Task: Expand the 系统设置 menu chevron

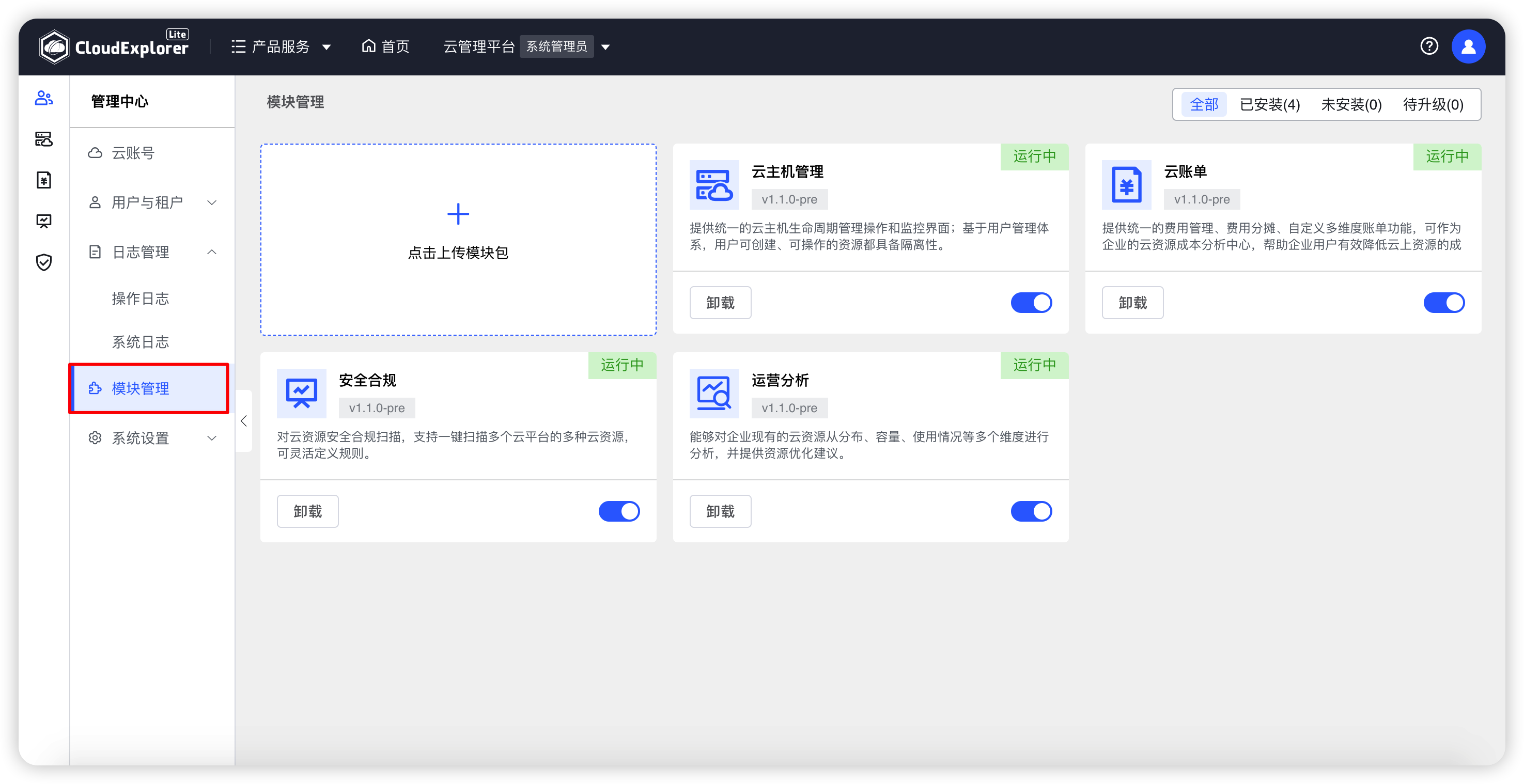Action: (212, 438)
